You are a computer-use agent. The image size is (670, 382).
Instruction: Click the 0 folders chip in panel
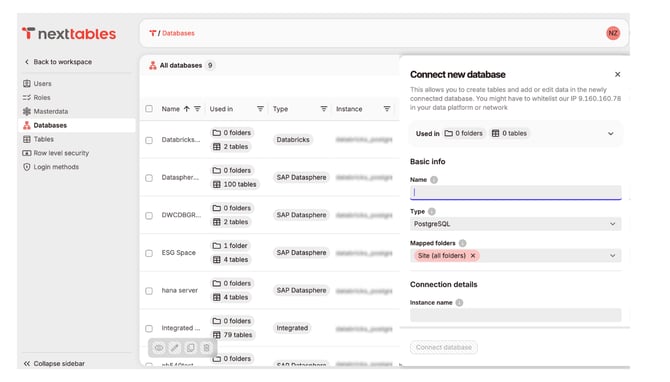[464, 133]
